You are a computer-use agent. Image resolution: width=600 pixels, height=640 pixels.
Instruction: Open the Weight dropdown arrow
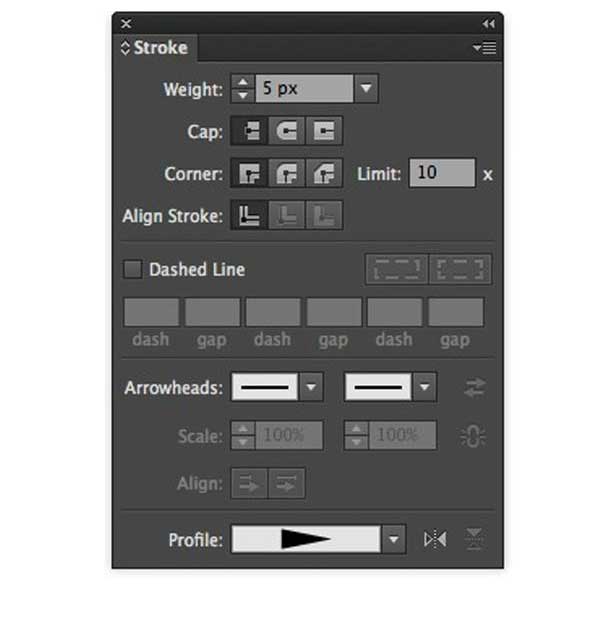[366, 89]
